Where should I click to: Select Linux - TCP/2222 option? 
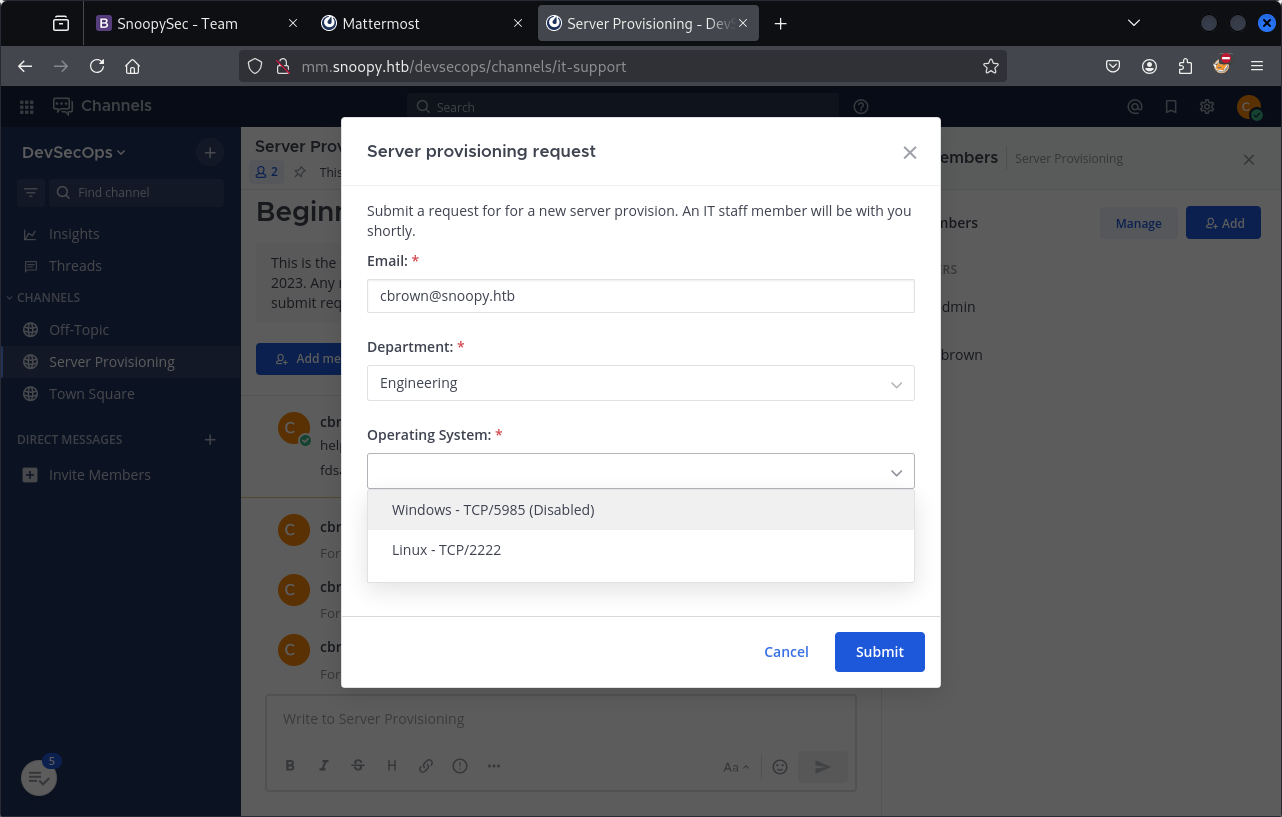(446, 549)
